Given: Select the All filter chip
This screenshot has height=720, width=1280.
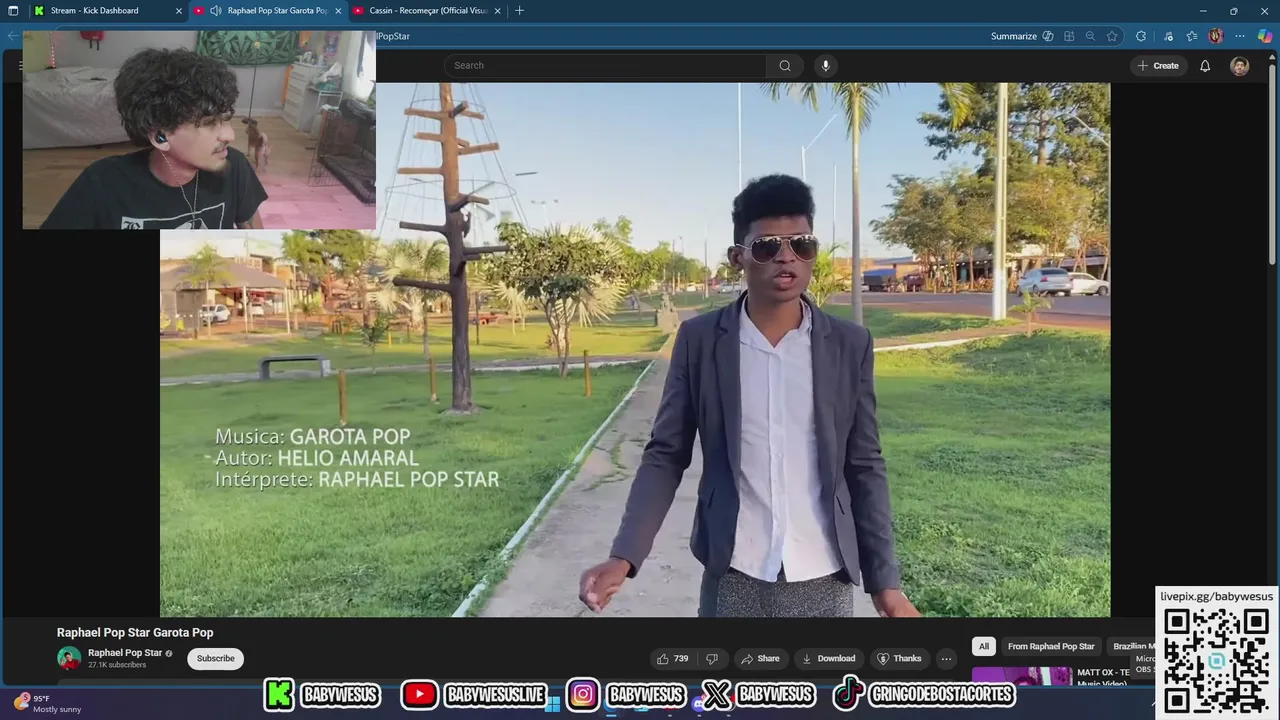Looking at the screenshot, I should 984,646.
